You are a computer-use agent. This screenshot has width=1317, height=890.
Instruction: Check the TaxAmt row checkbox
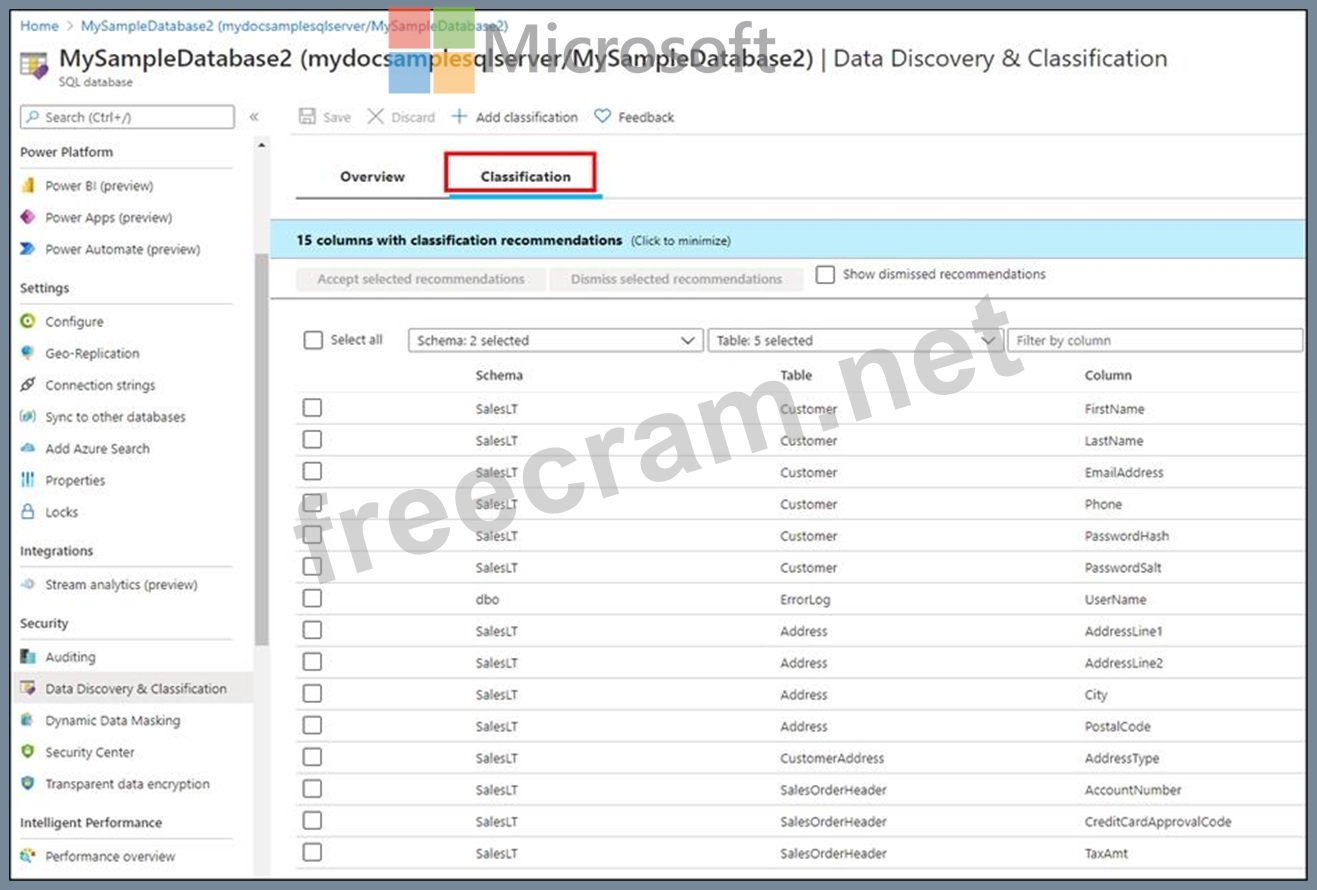coord(312,852)
